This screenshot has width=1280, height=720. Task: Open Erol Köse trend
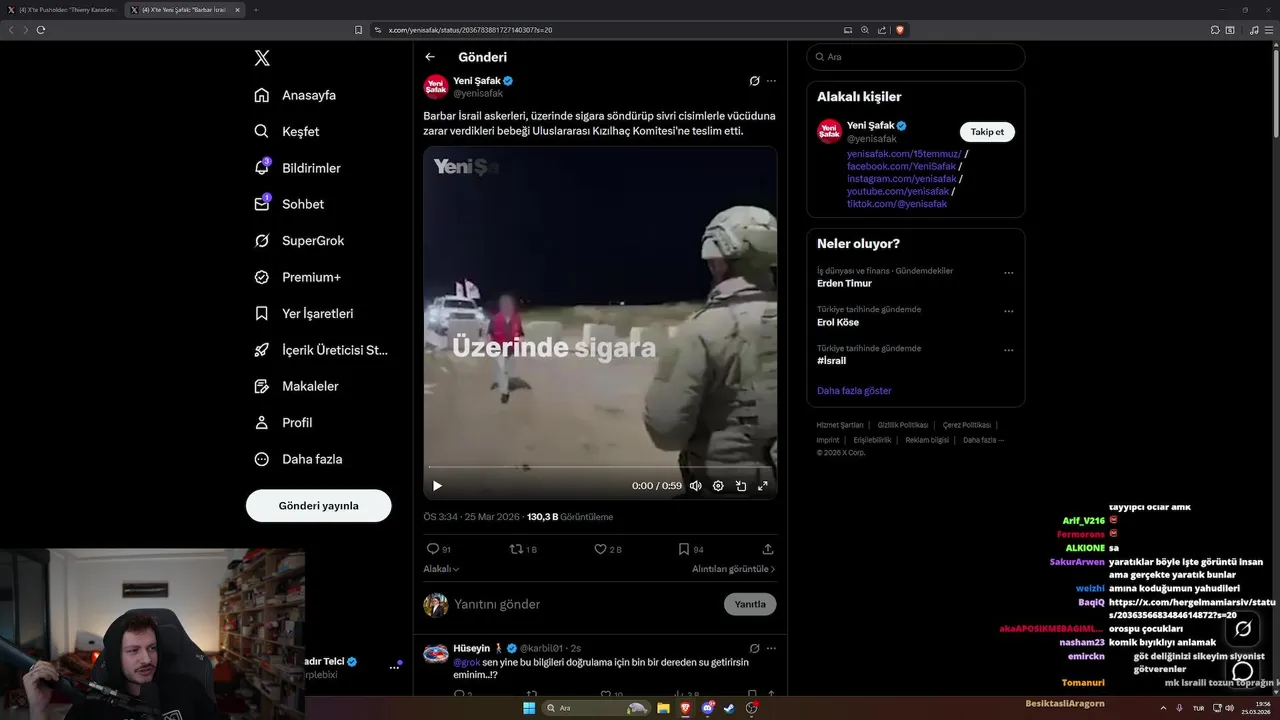point(838,322)
